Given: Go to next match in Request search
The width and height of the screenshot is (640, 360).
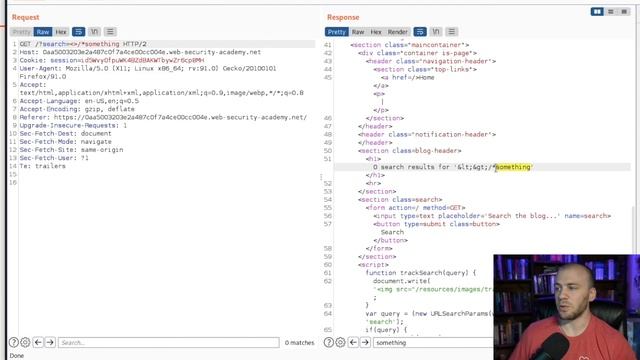Looking at the screenshot, I should (50, 342).
